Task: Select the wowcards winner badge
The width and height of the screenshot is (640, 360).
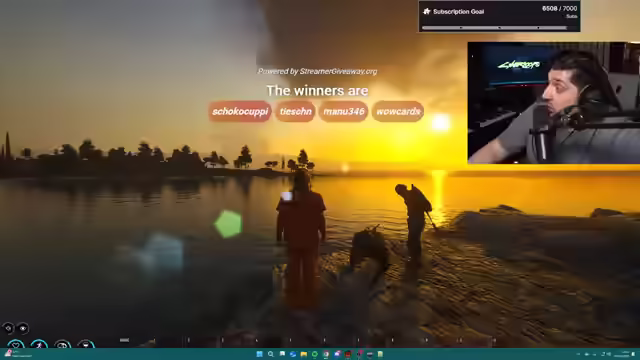Action: coord(398,111)
